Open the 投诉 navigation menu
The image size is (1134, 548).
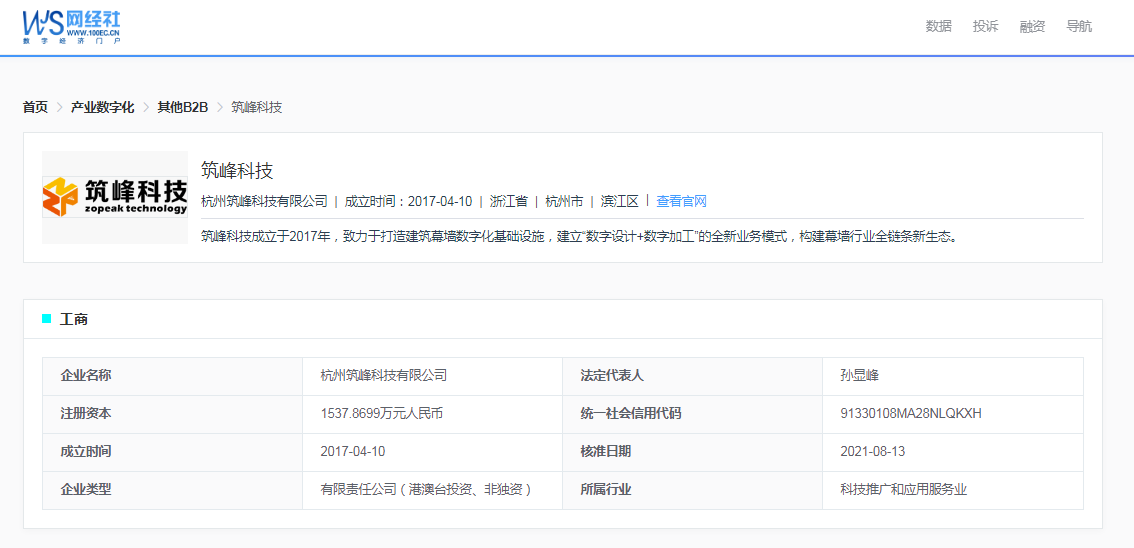coord(985,27)
